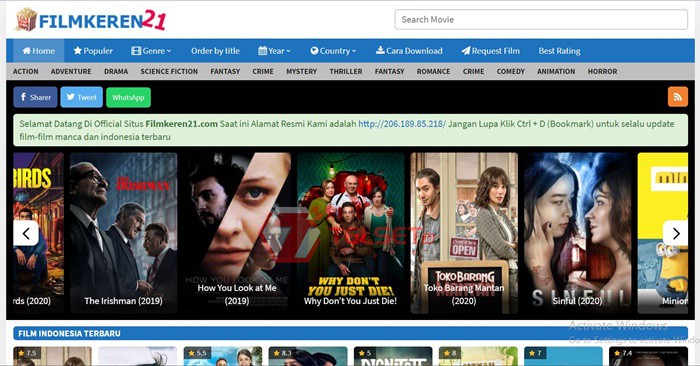Open the Home tab
The width and height of the screenshot is (700, 366).
pos(38,51)
